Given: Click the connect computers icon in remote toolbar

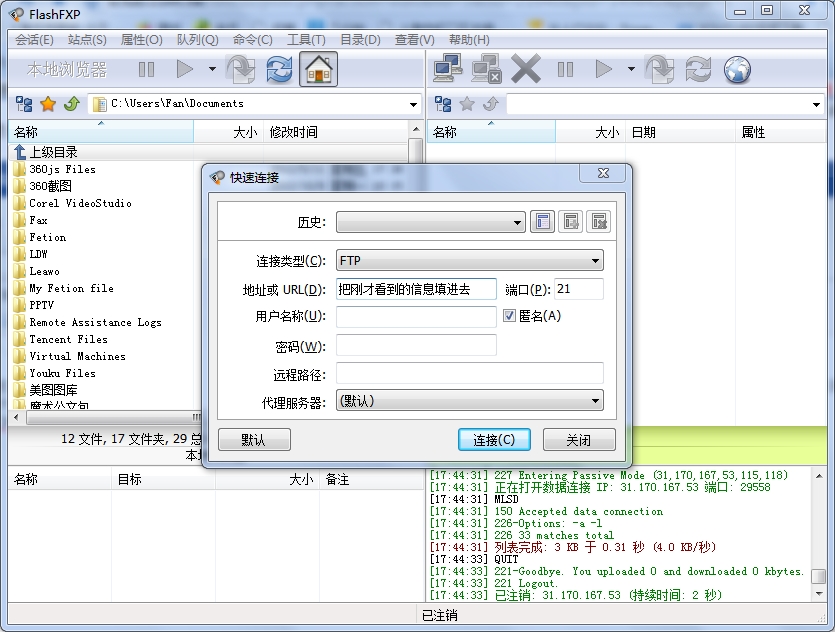Looking at the screenshot, I should point(447,69).
